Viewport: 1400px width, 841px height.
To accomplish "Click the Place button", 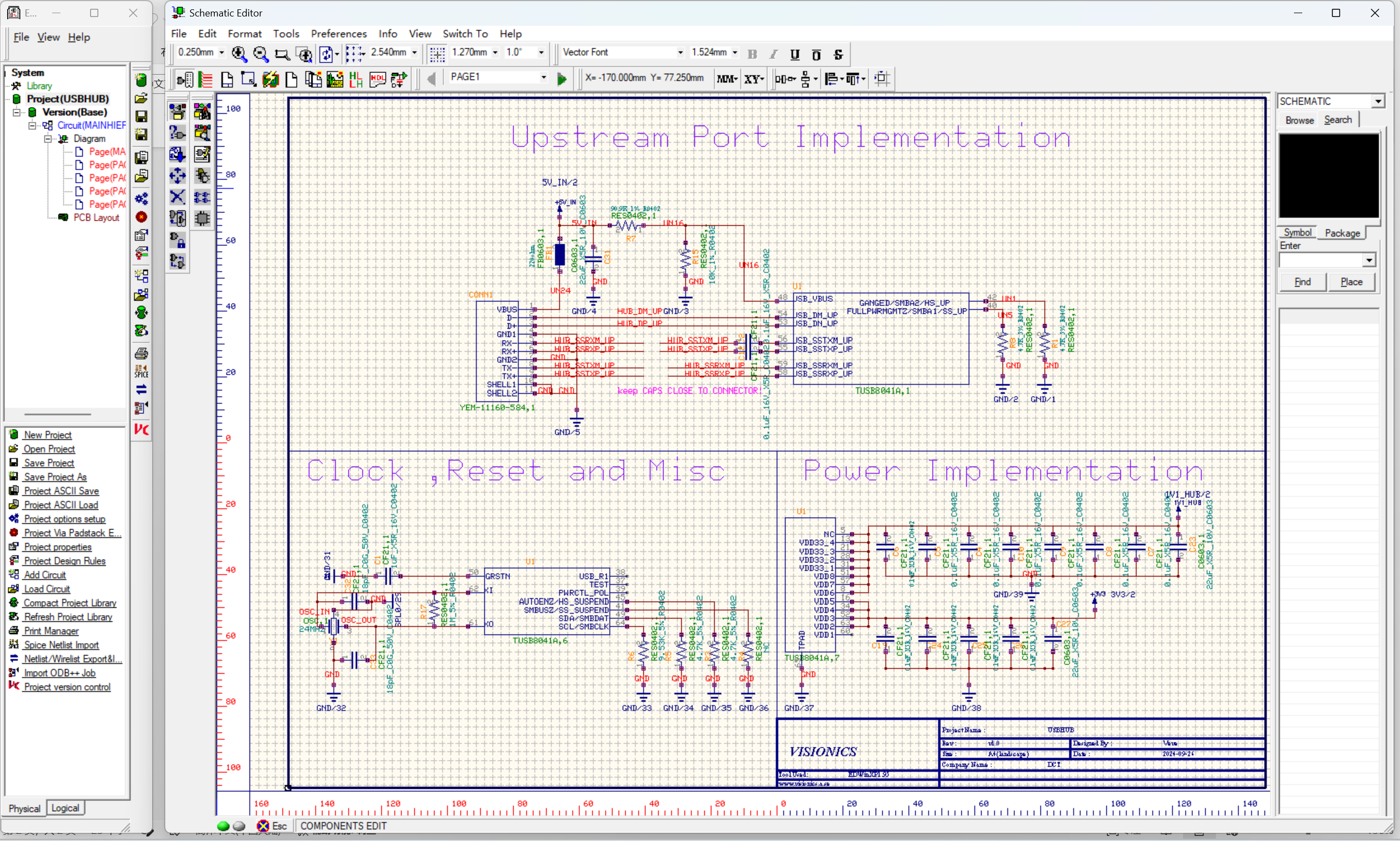I will pos(1351,282).
